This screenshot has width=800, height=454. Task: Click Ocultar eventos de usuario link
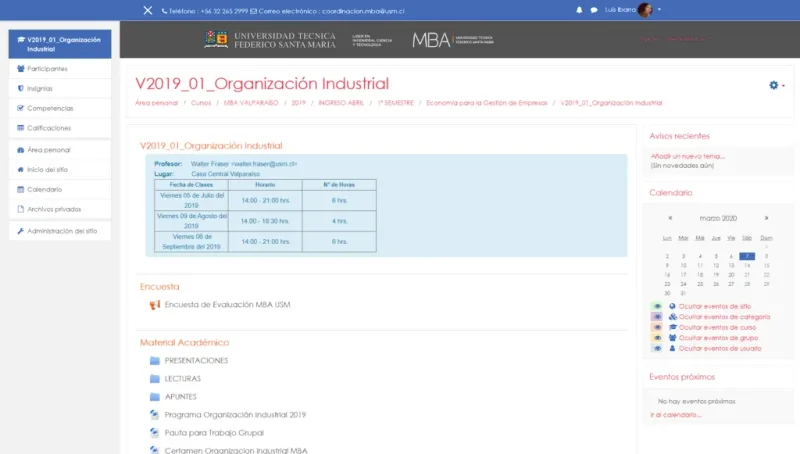click(x=720, y=348)
